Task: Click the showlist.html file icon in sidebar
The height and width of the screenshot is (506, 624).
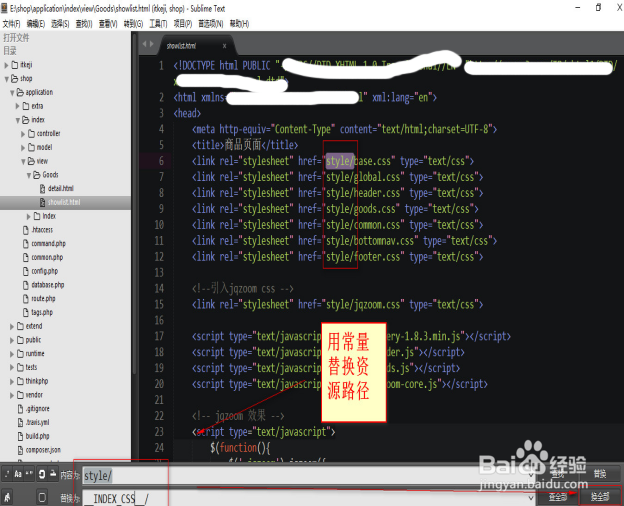Action: 43,202
